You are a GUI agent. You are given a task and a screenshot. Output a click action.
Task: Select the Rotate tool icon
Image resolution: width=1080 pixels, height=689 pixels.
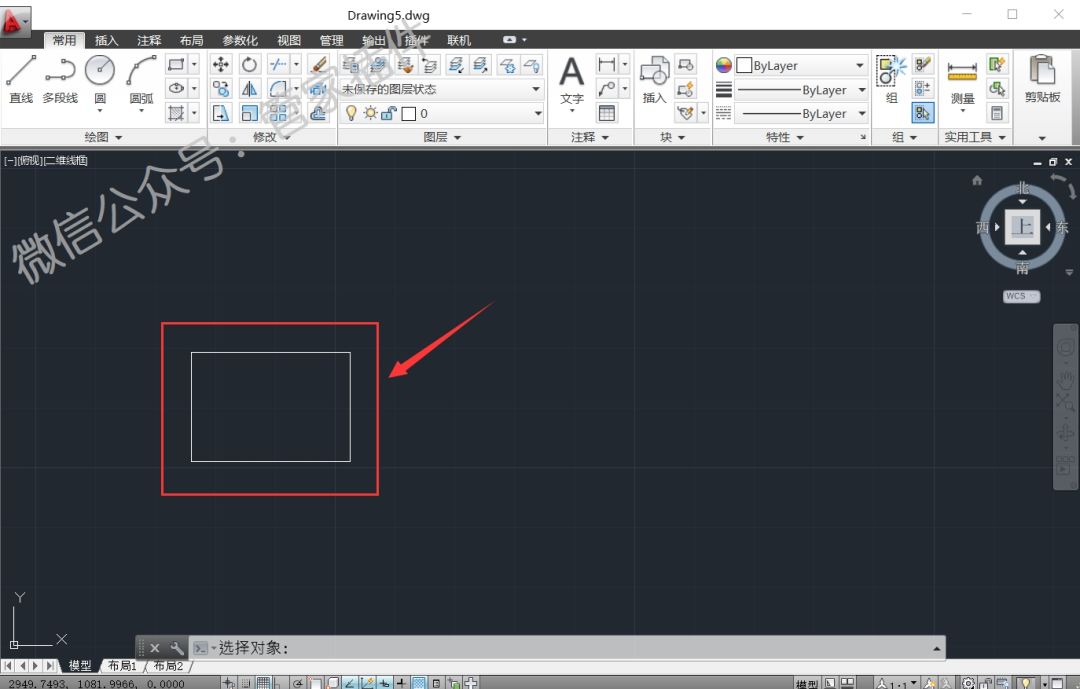point(249,65)
